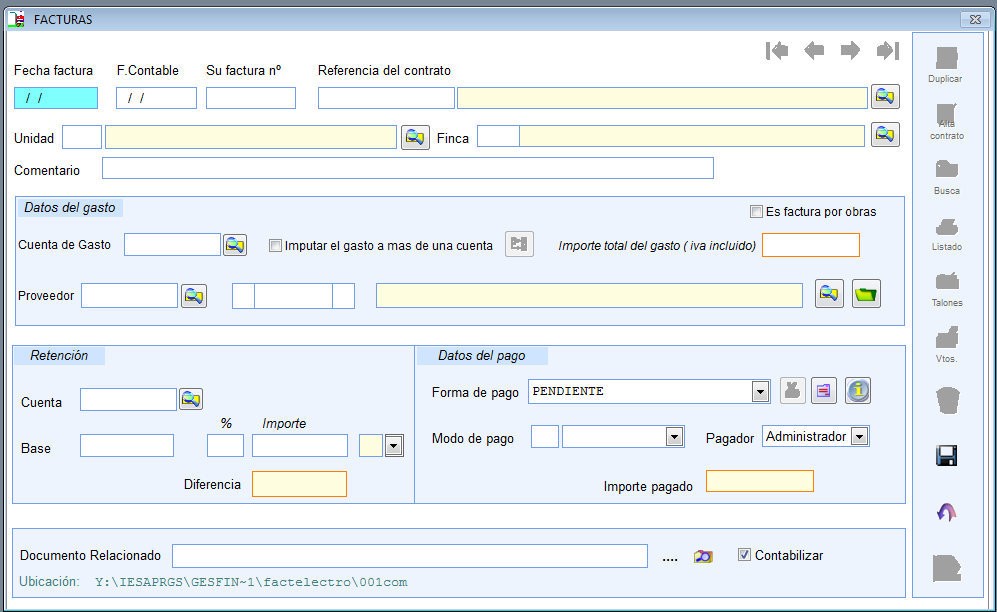Open lookup for Referencia del contrato
Image resolution: width=997 pixels, height=612 pixels.
click(x=884, y=97)
